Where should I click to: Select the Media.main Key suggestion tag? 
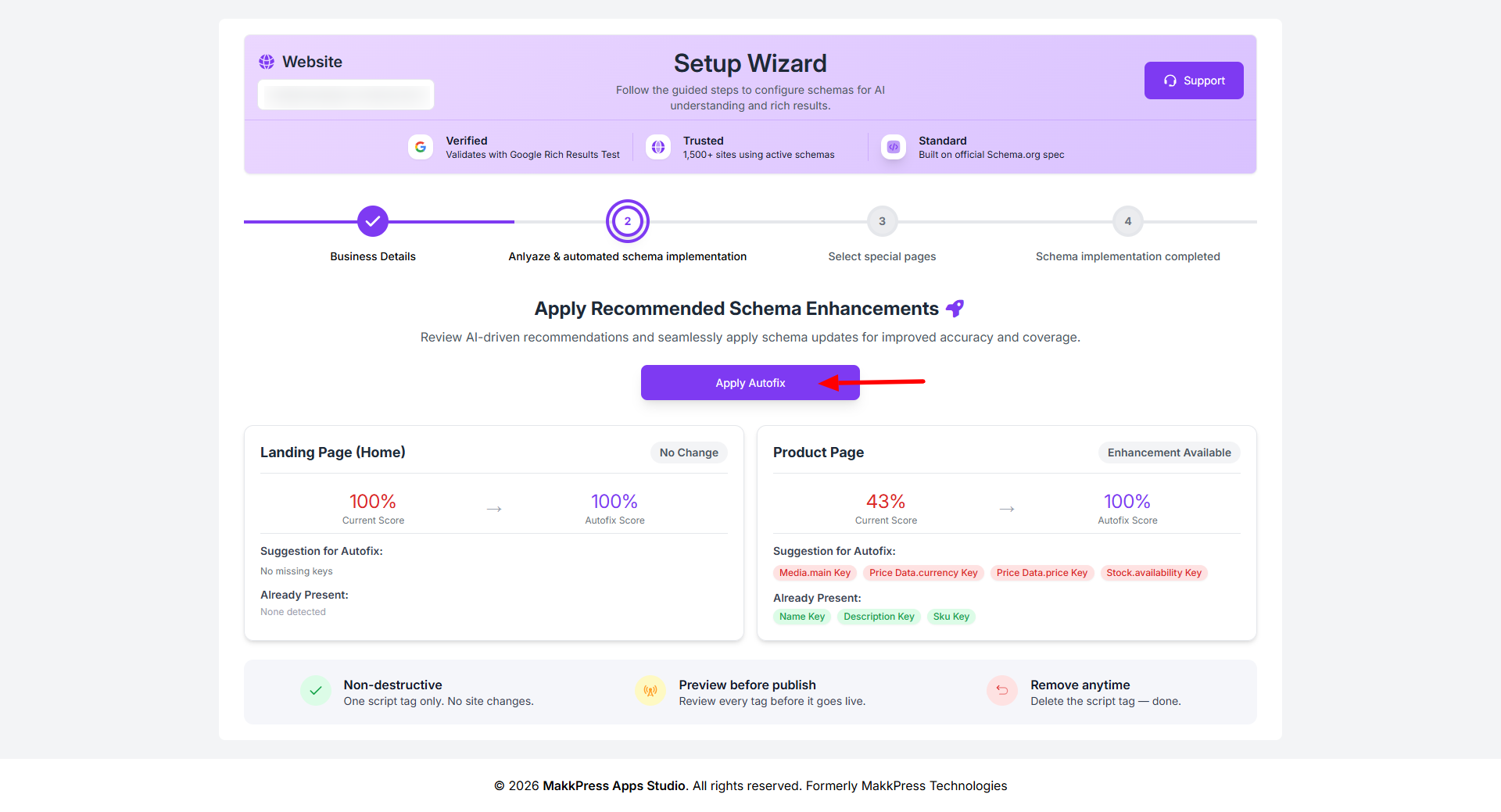coord(815,573)
